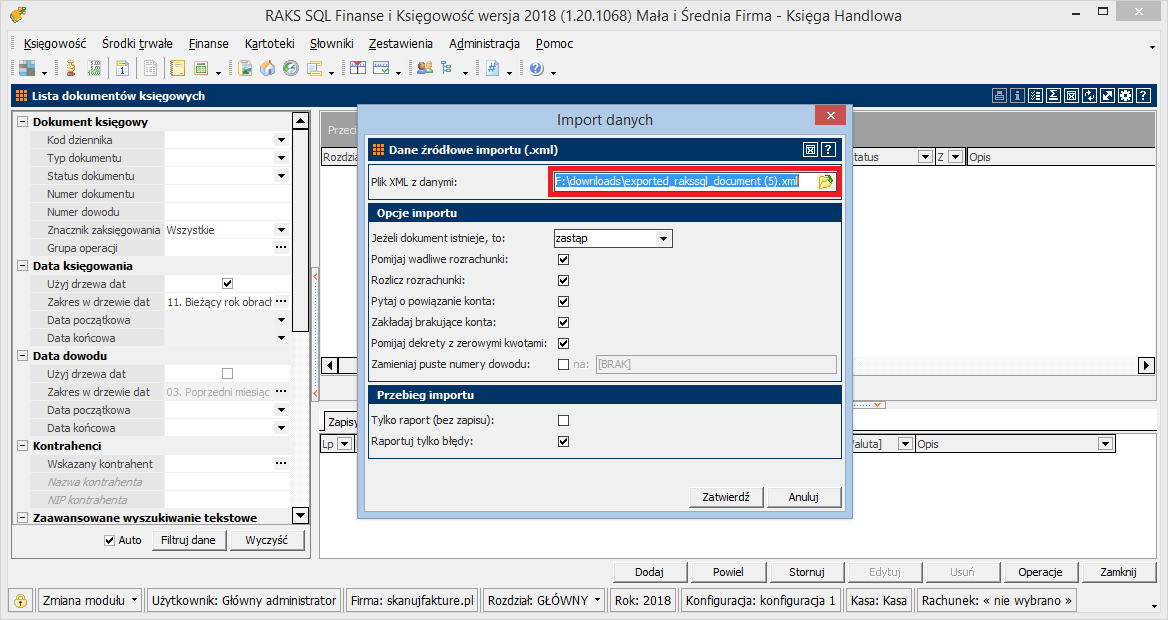Click the browse folder icon for XML file
This screenshot has width=1168, height=620.
(825, 182)
